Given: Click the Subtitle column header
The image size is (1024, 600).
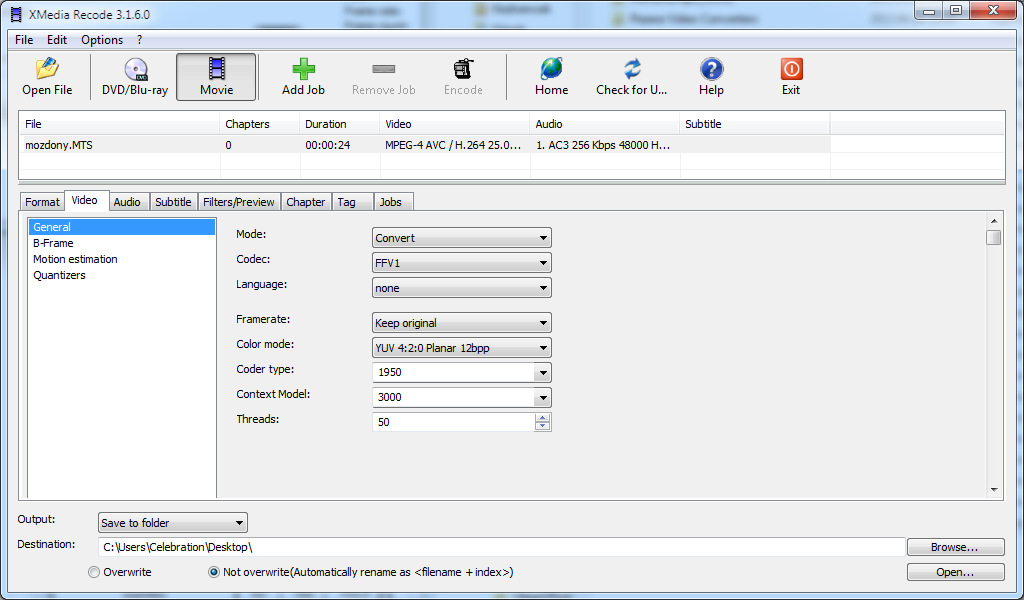Looking at the screenshot, I should click(x=754, y=124).
